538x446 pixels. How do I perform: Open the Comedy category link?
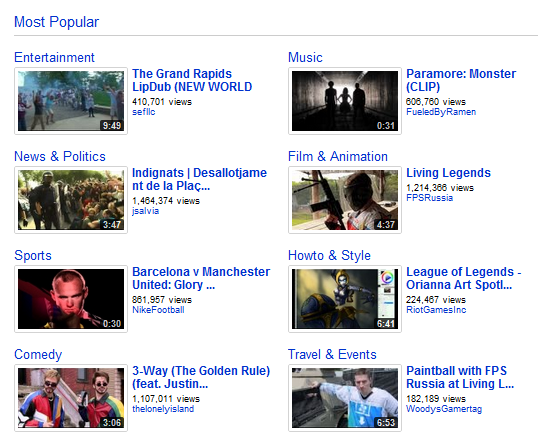(x=38, y=354)
